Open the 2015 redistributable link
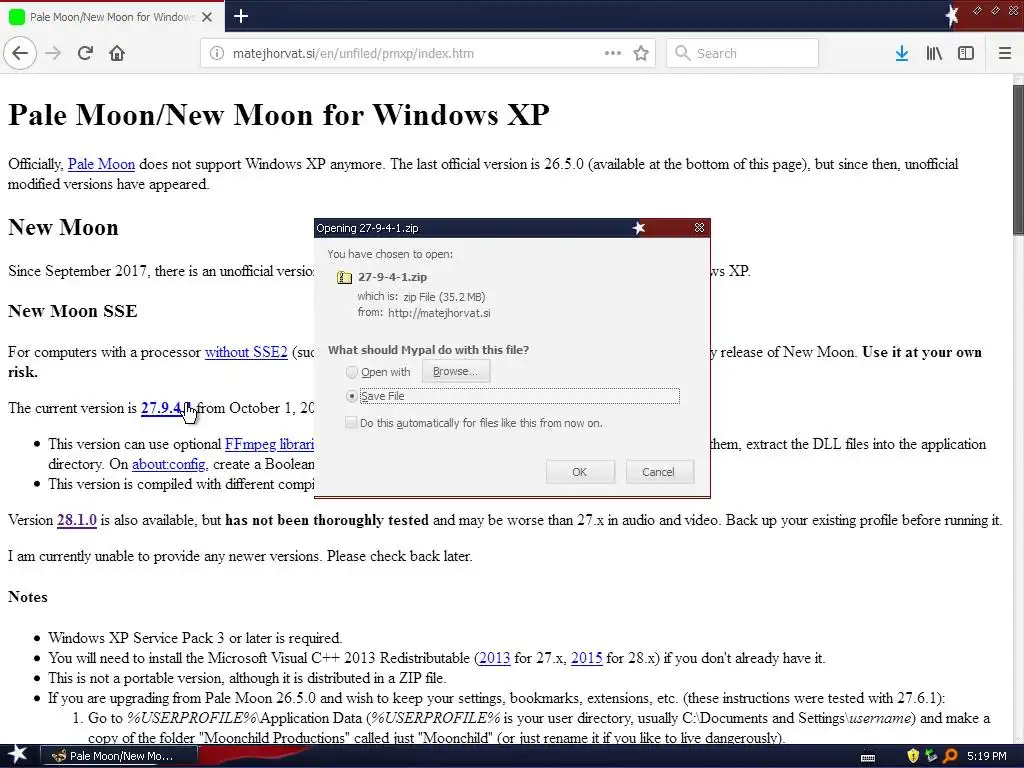 586,658
